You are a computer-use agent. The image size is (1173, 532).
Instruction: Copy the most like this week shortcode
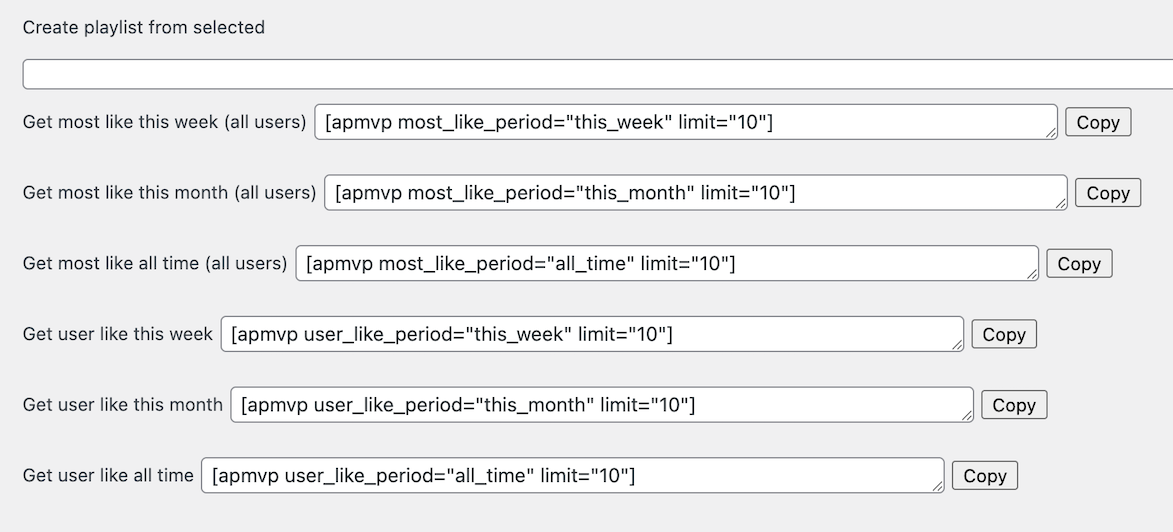pyautogui.click(x=1097, y=122)
